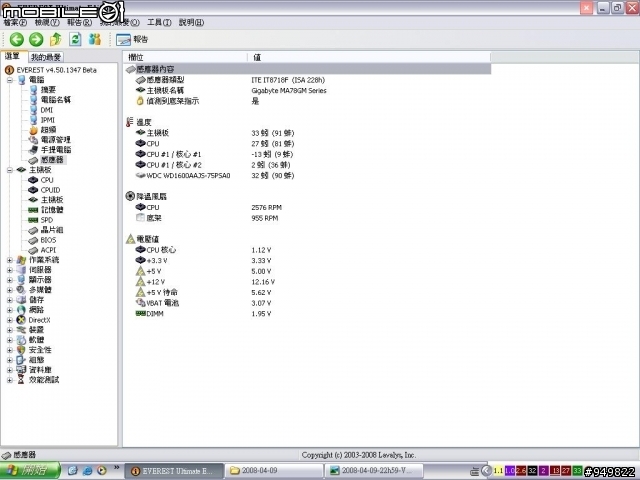Click the green Forward arrow toolbar button

pyautogui.click(x=36, y=39)
